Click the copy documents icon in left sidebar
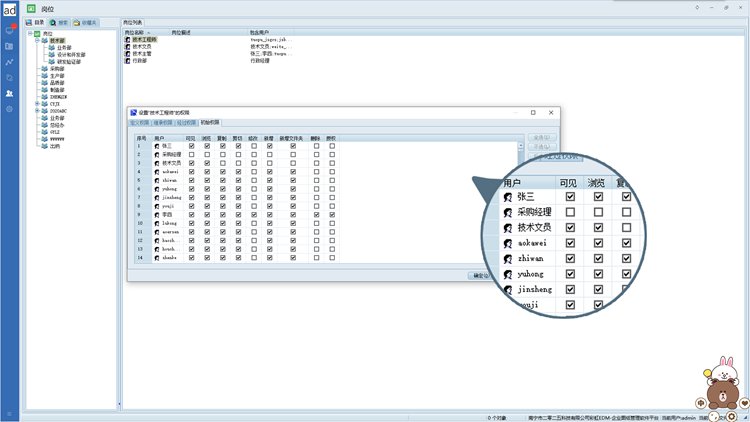The width and height of the screenshot is (750, 422). click(9, 77)
